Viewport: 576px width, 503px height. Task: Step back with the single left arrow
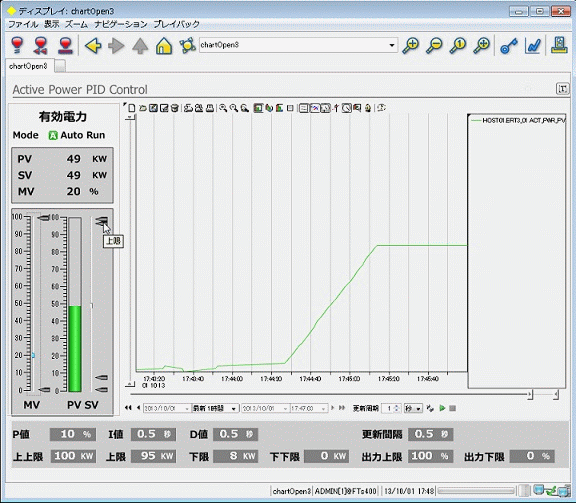click(138, 407)
